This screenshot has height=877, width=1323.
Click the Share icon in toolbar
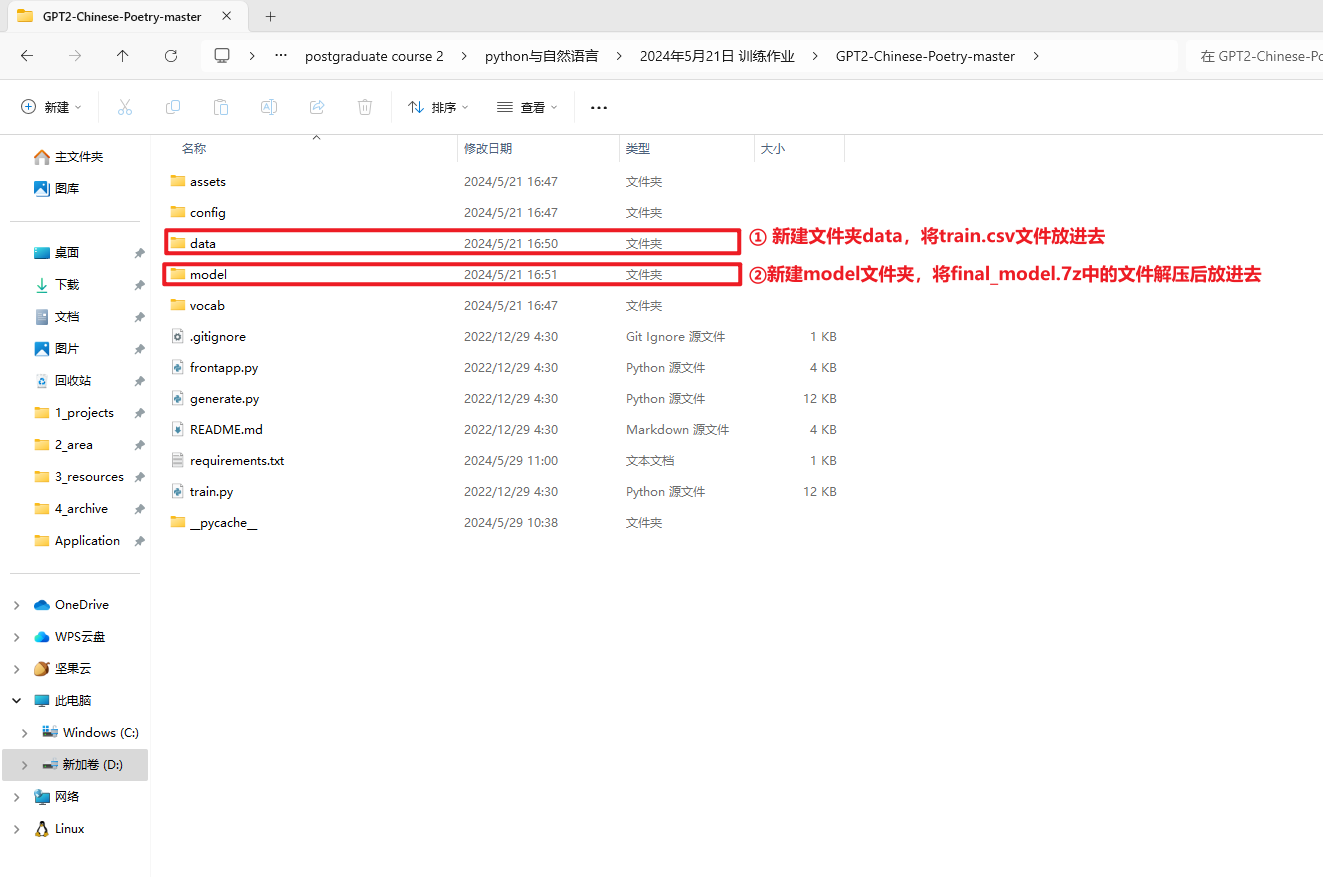317,107
